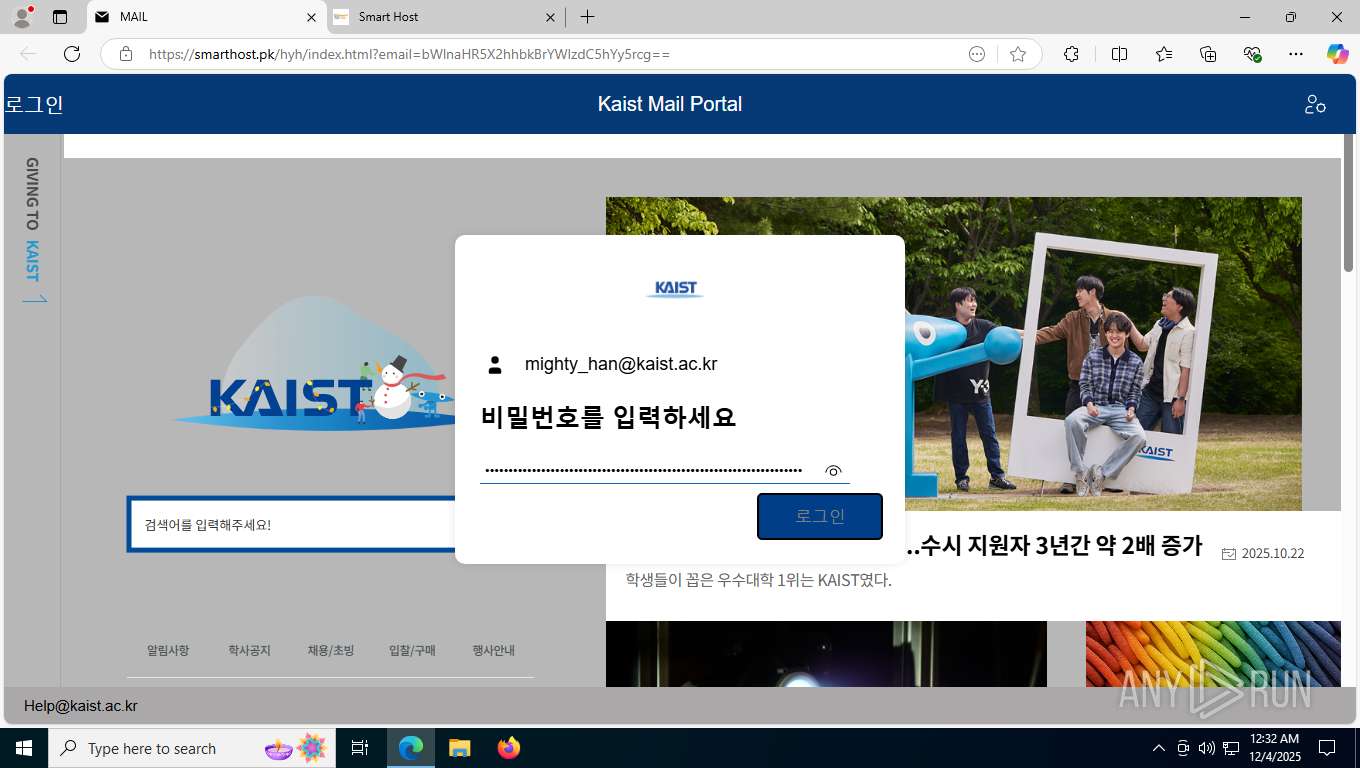
Task: Open the volume speaker tray icon
Action: coord(1206,748)
